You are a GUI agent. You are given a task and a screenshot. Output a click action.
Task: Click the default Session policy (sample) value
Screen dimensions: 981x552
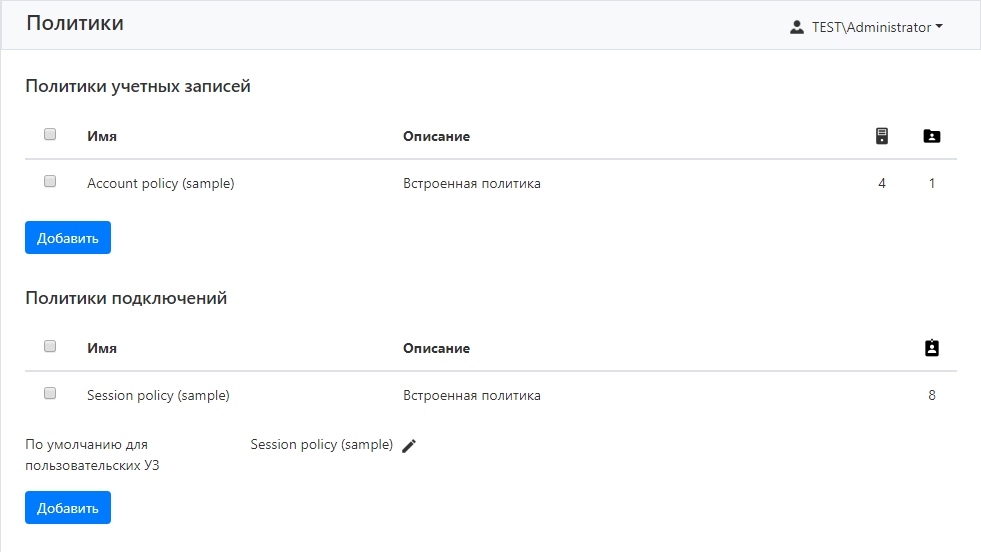pyautogui.click(x=321, y=444)
